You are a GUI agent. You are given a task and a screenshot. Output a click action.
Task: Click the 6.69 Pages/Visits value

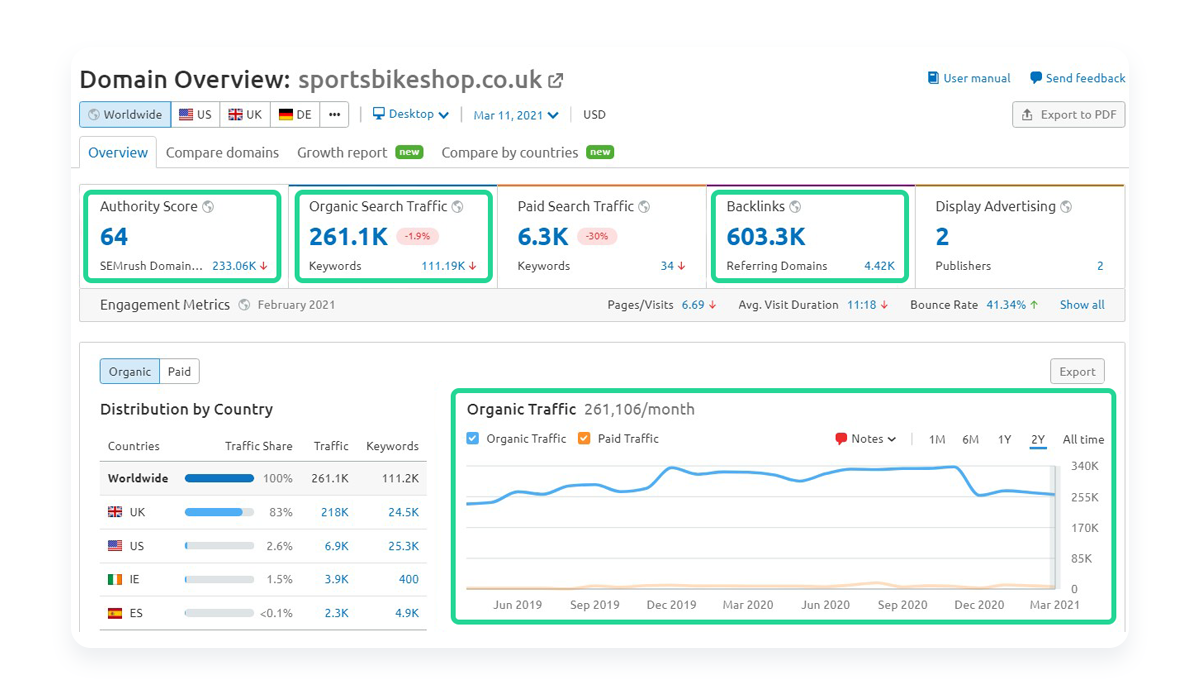click(x=693, y=305)
